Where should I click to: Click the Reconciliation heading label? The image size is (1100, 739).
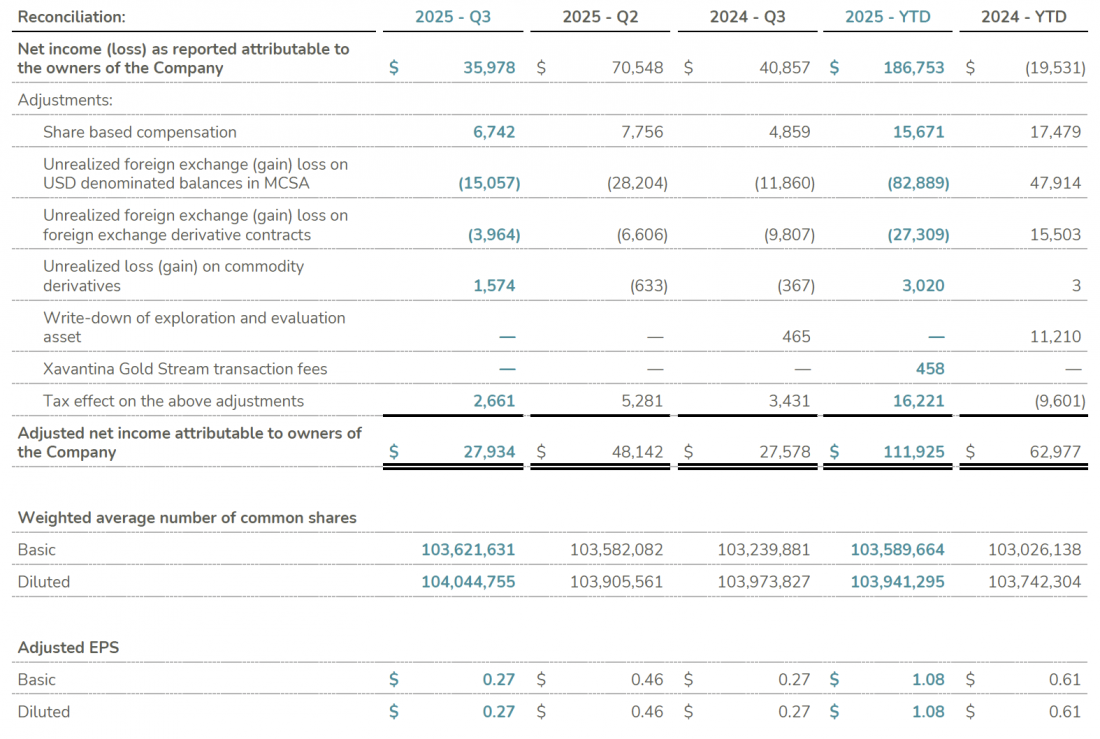(72, 17)
